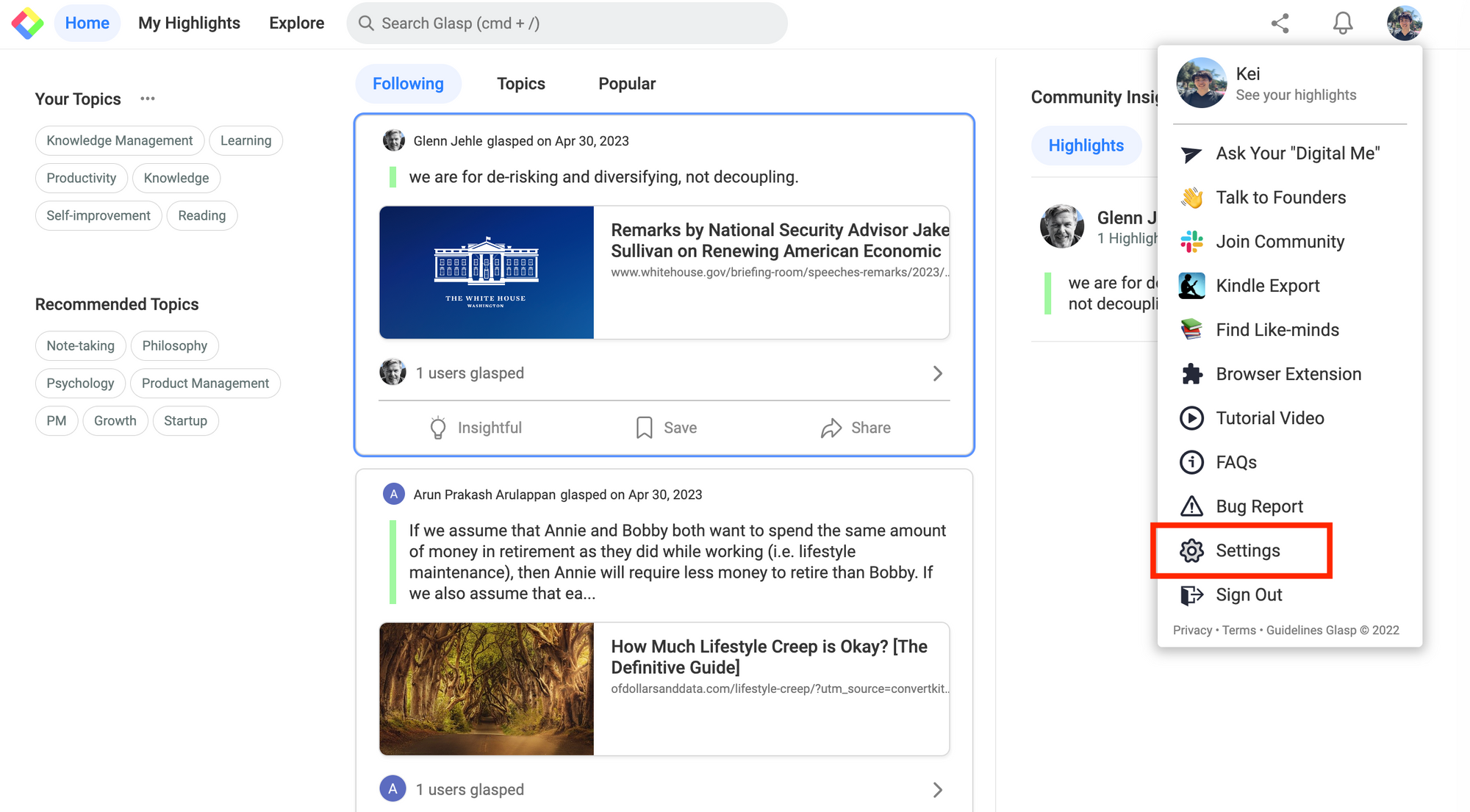
Task: Click the Kindle Export icon
Action: click(1191, 286)
